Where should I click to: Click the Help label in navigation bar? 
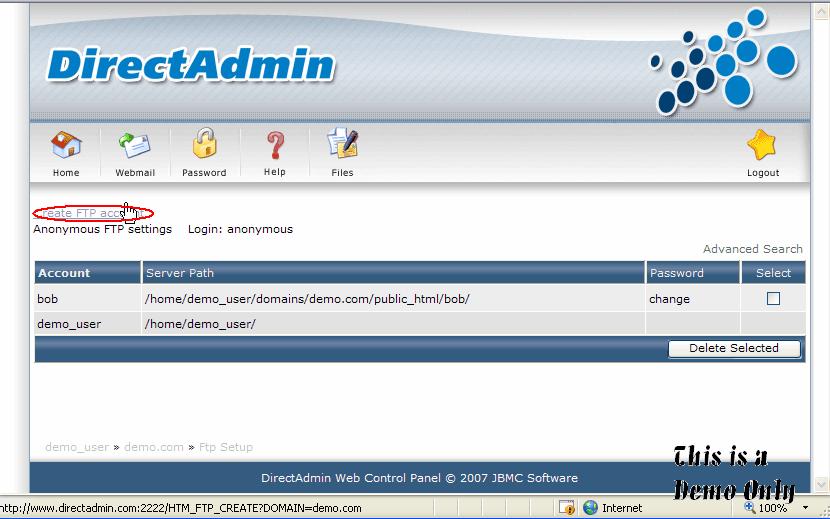[275, 172]
